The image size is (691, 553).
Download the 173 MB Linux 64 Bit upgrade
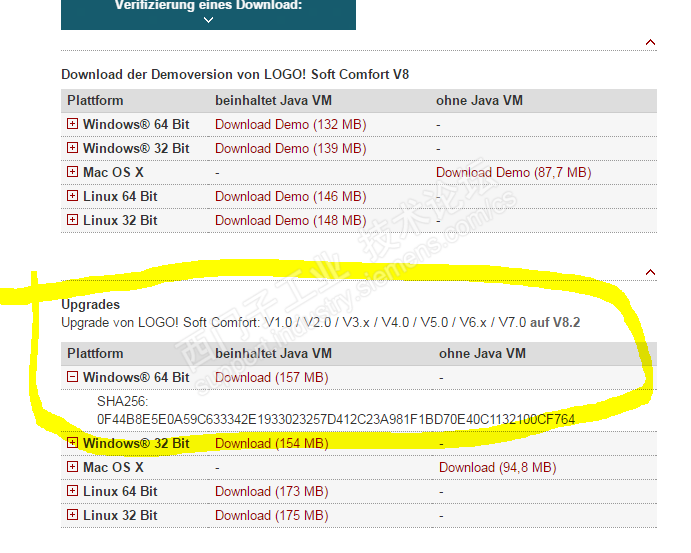(x=272, y=492)
